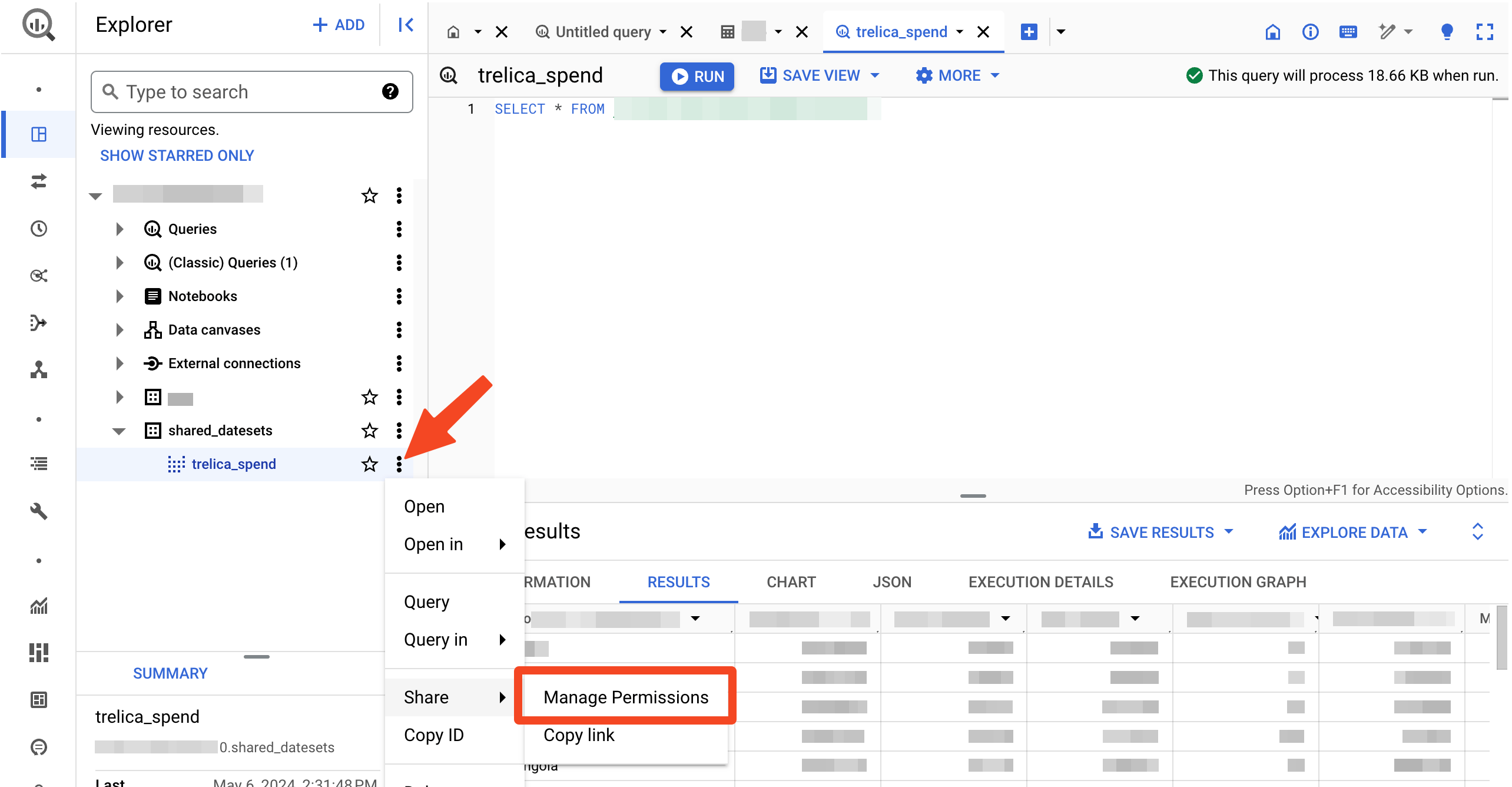Screen dimensions: 1512x787
Task: Click the ADD button in Explorer
Action: click(339, 25)
